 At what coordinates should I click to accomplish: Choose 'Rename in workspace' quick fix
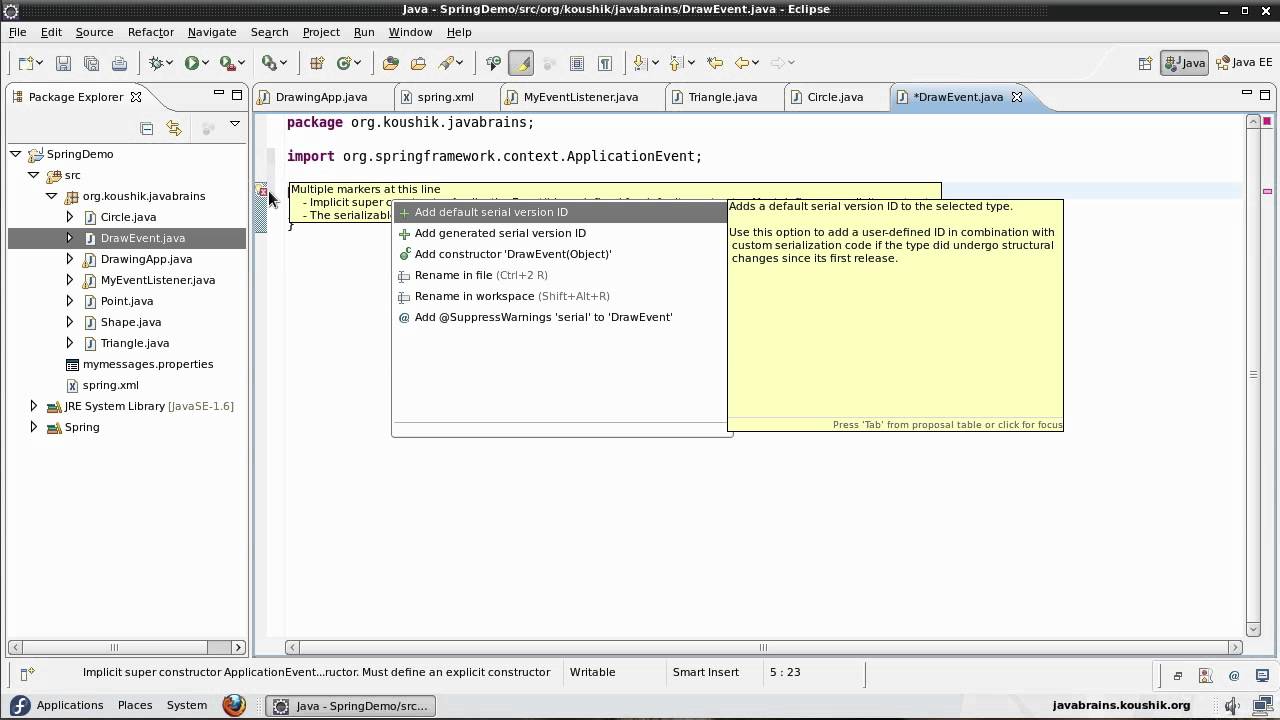pos(560,296)
